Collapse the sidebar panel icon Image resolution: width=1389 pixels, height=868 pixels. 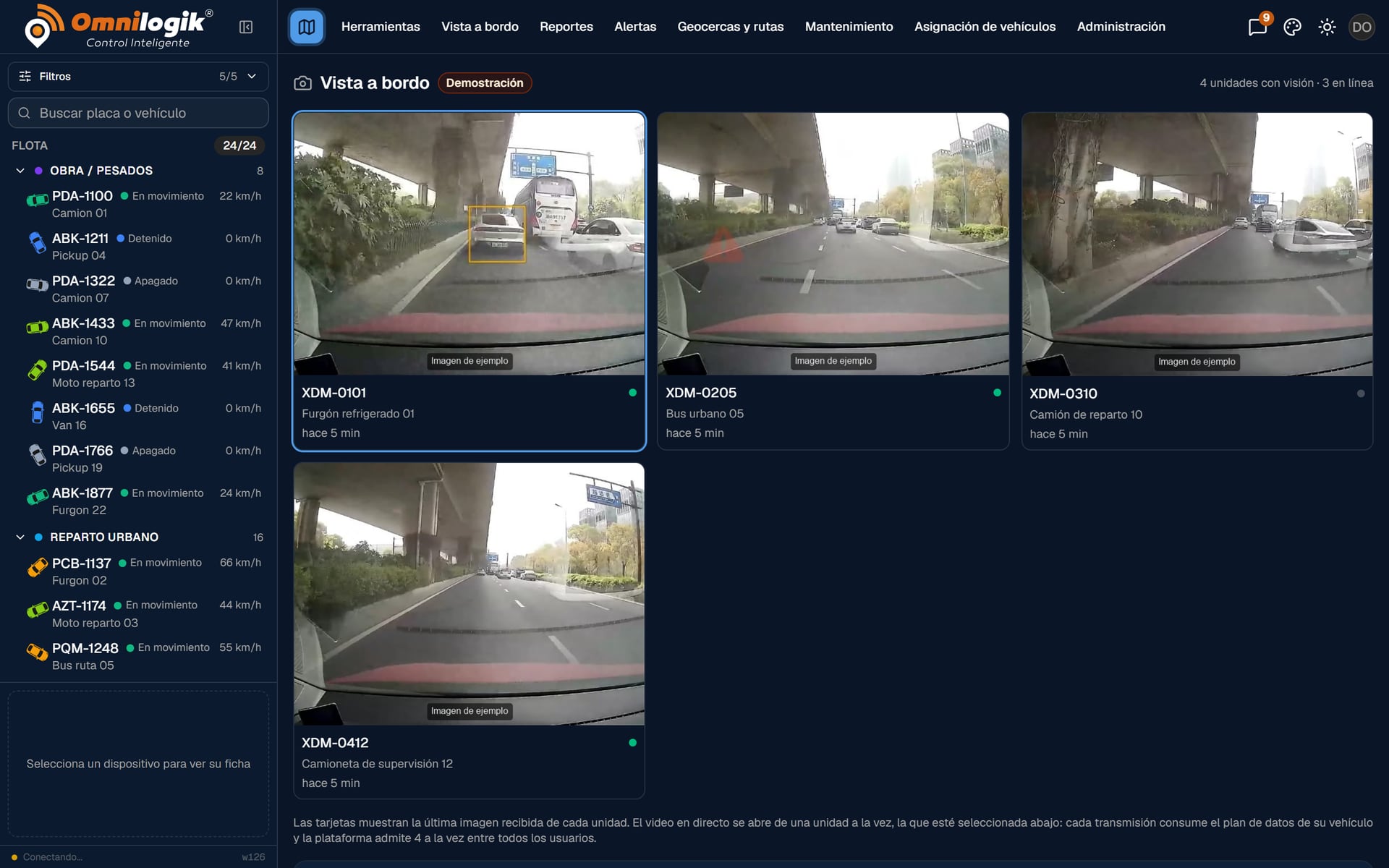(x=246, y=27)
